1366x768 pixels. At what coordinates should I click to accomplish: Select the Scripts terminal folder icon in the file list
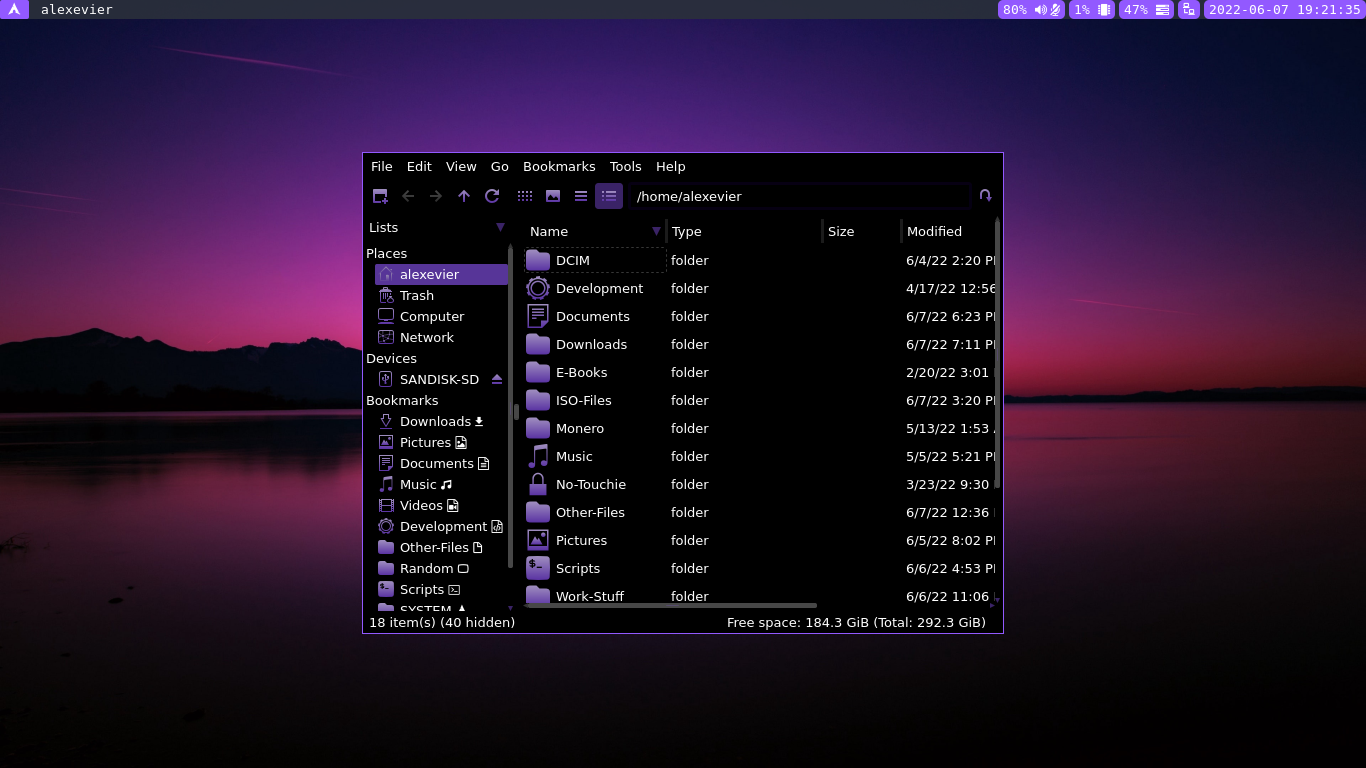coord(538,568)
